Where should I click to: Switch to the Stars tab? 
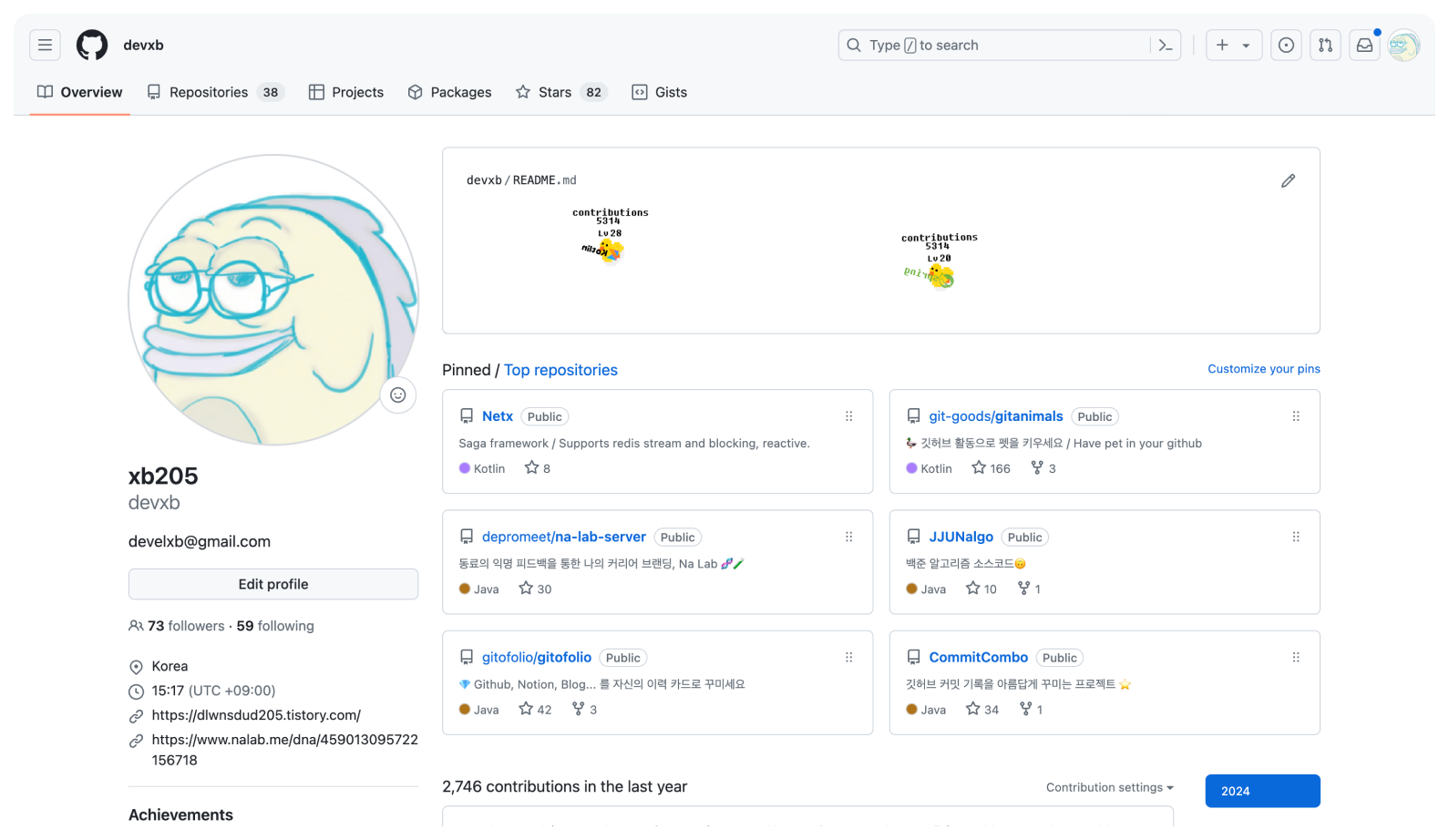coord(560,92)
